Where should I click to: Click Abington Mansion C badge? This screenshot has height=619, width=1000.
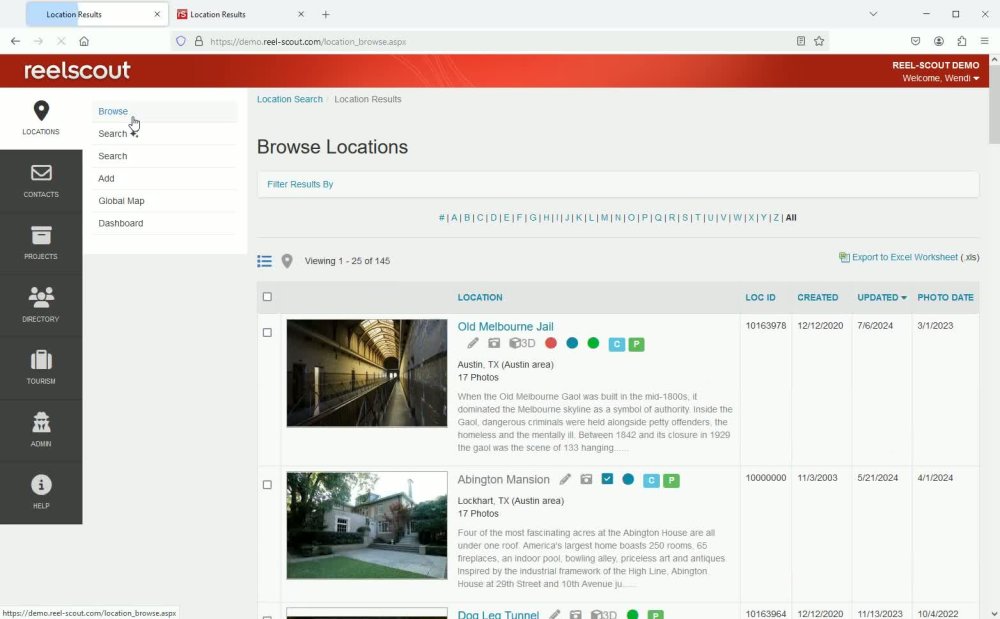(x=651, y=481)
